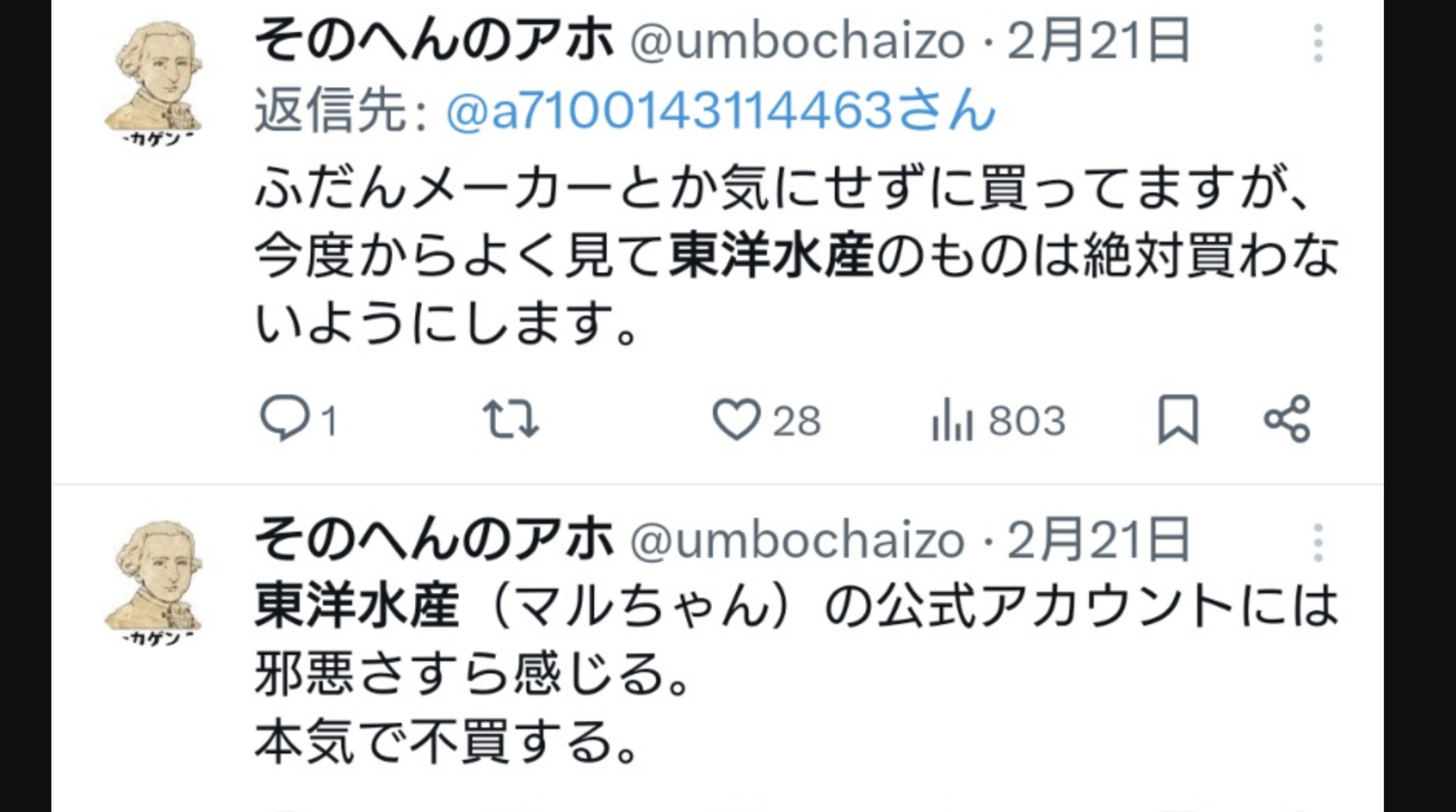Bookmark the first tweet
The width and height of the screenshot is (1456, 812).
pyautogui.click(x=1178, y=419)
